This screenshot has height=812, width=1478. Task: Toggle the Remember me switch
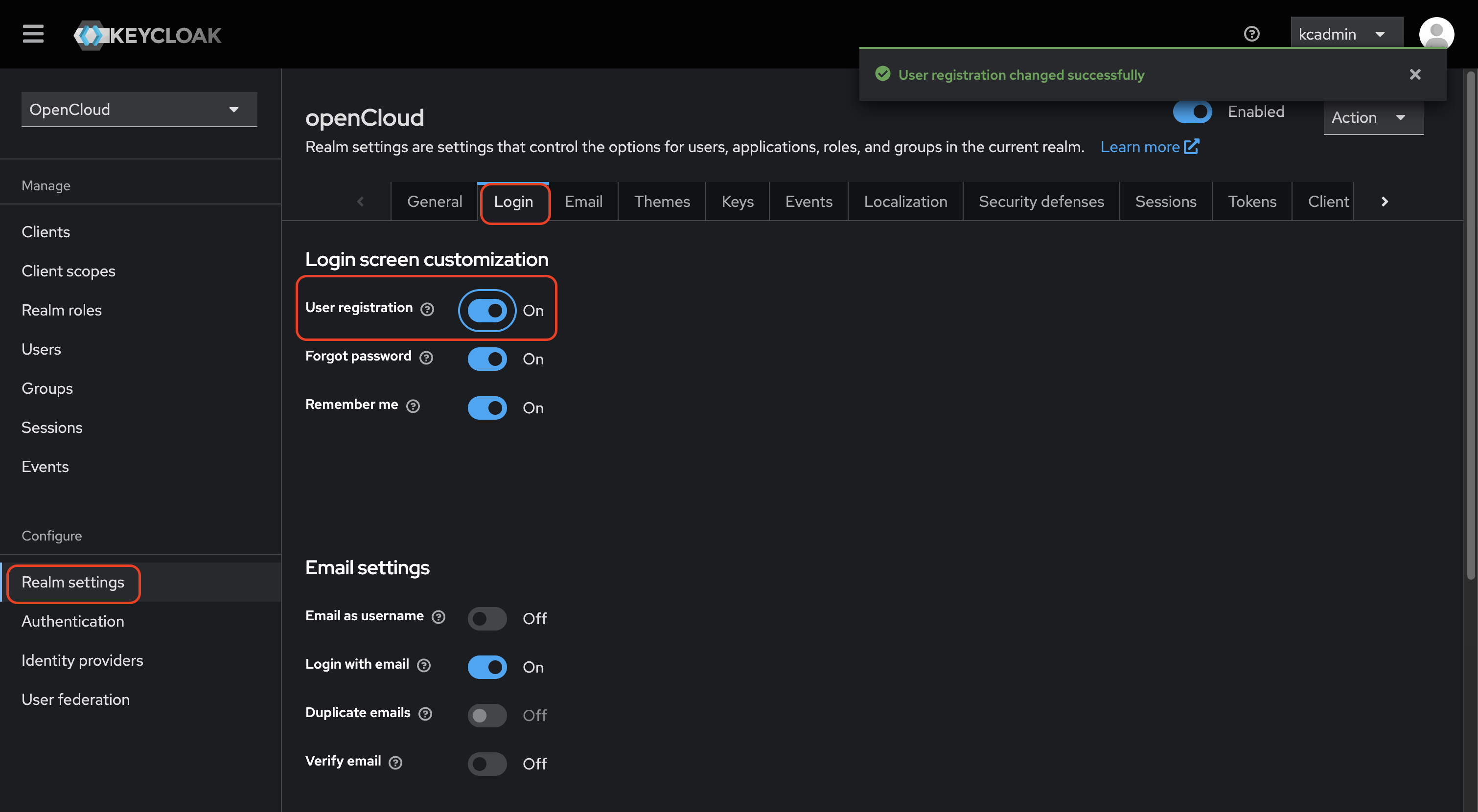[487, 408]
